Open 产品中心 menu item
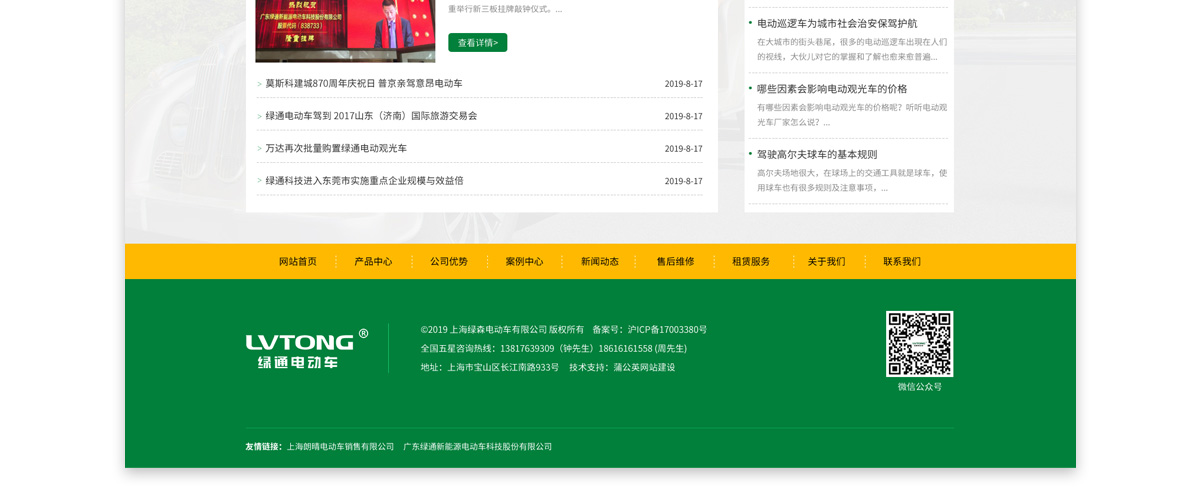This screenshot has height=500, width=1200. (373, 262)
